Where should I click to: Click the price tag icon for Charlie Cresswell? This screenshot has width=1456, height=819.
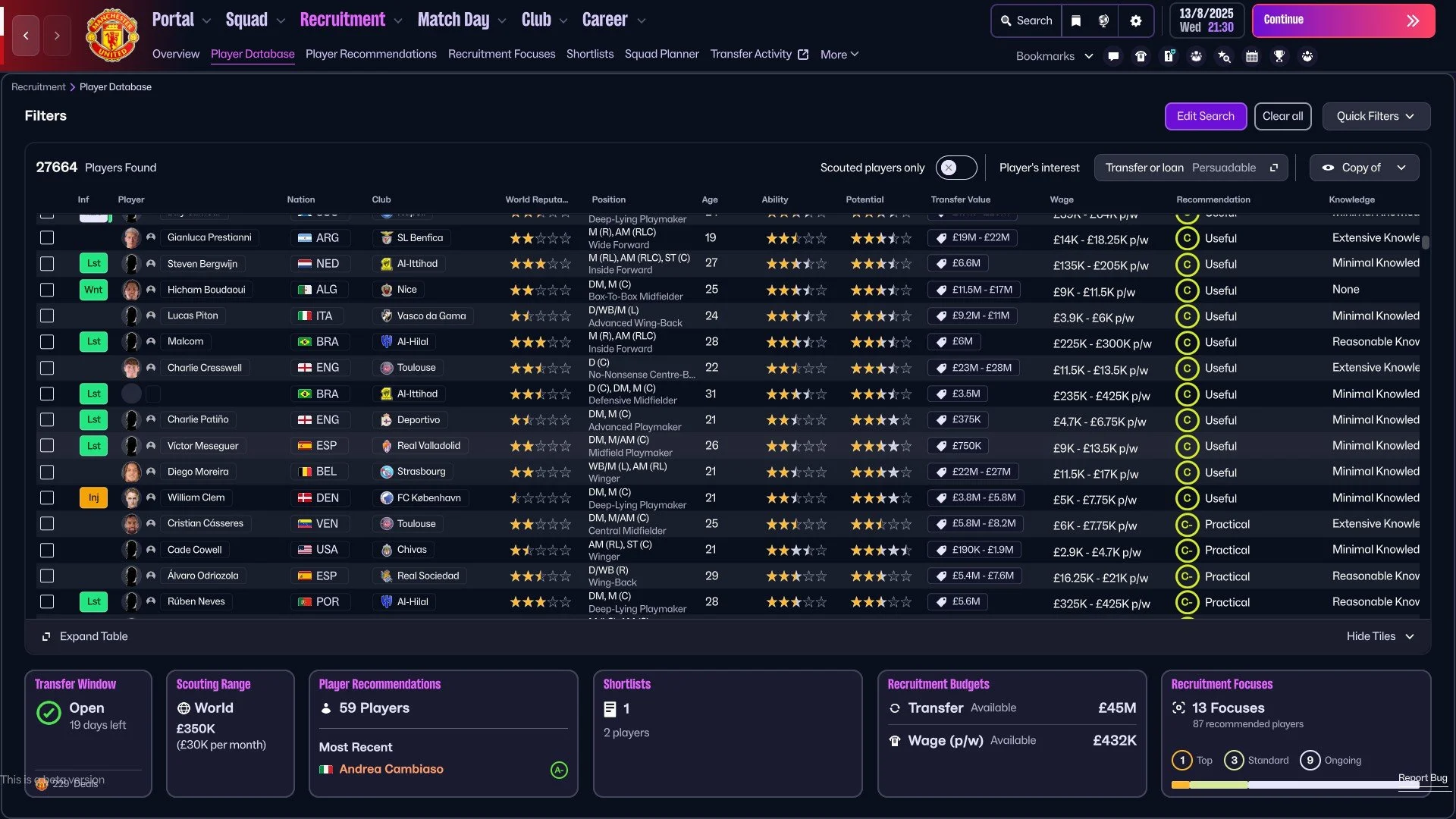point(941,368)
